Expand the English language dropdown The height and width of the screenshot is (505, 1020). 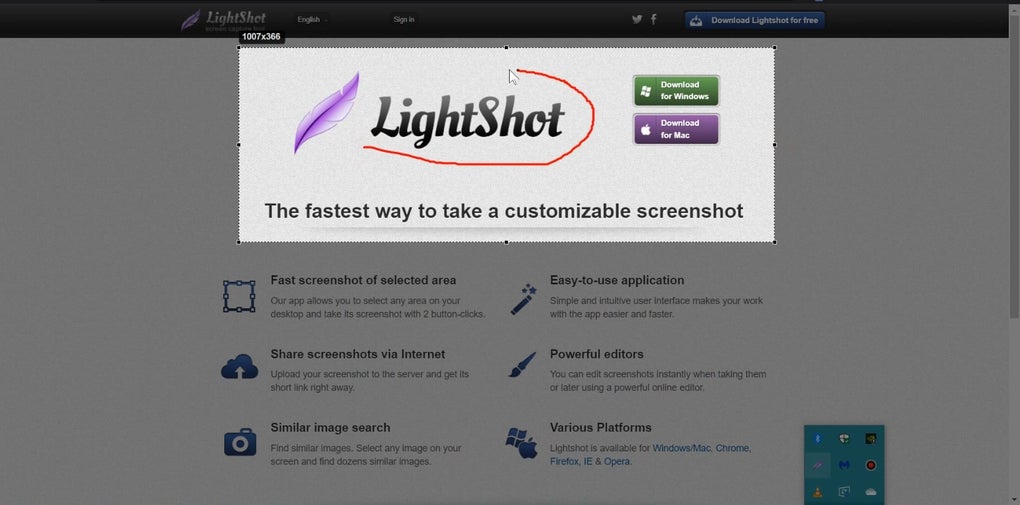tap(312, 20)
